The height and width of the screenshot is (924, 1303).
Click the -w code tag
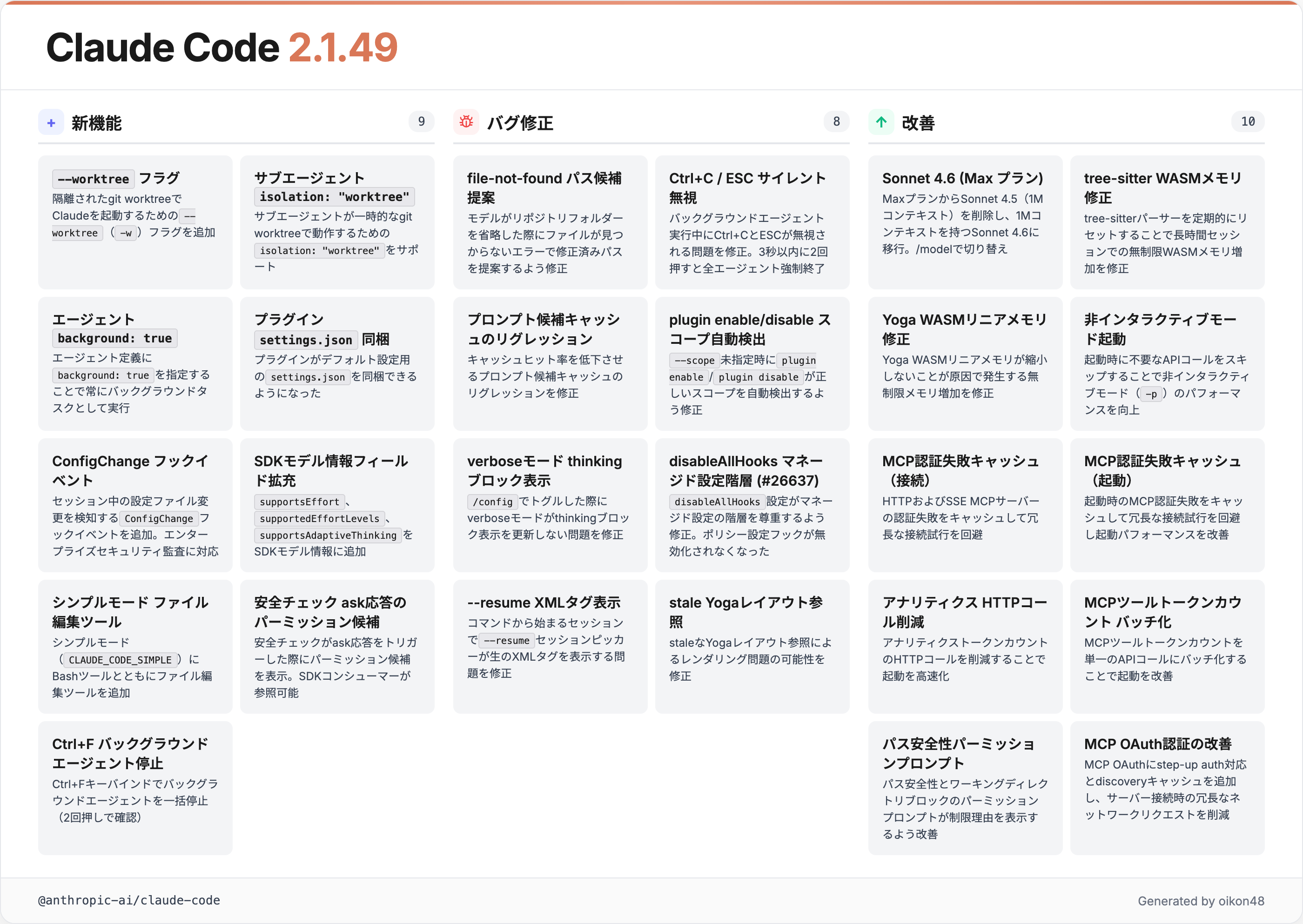click(x=126, y=233)
